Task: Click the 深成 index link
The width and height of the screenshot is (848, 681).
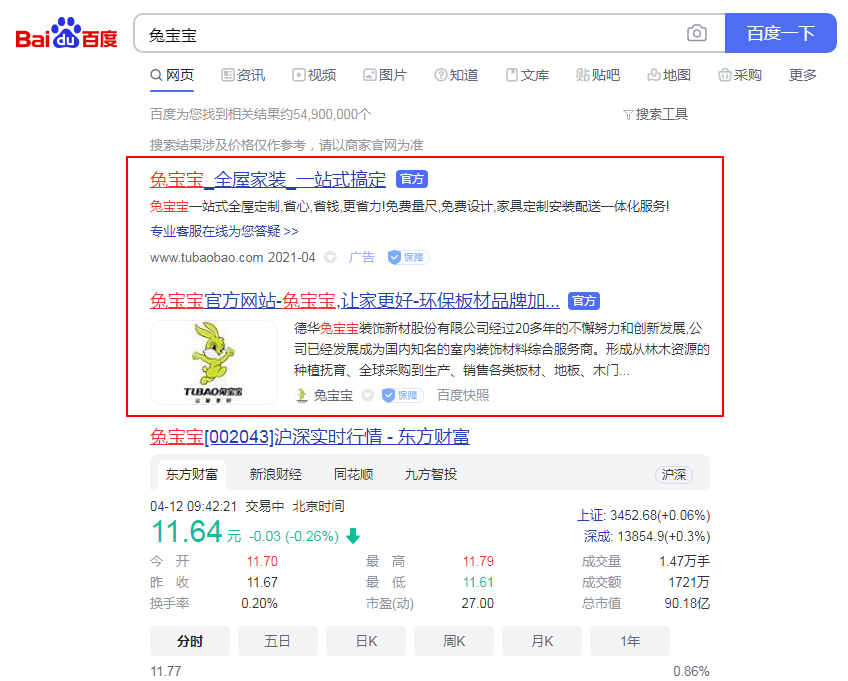Action: pyautogui.click(x=597, y=537)
